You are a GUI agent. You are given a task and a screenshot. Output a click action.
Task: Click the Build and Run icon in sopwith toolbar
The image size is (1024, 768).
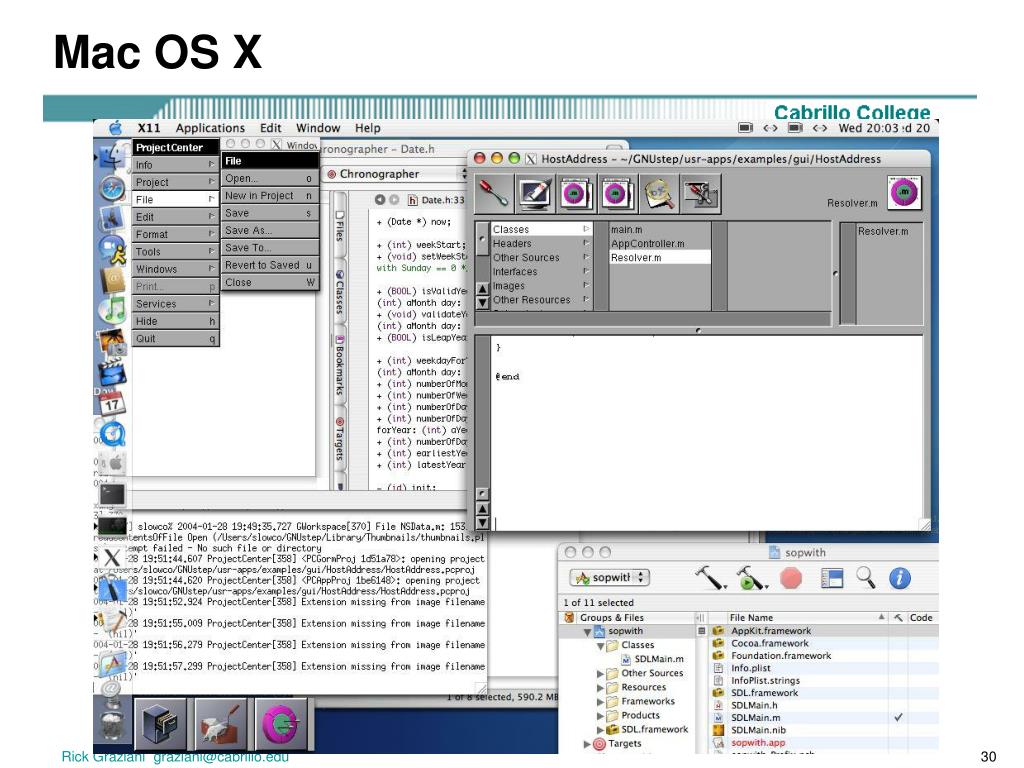coord(751,577)
